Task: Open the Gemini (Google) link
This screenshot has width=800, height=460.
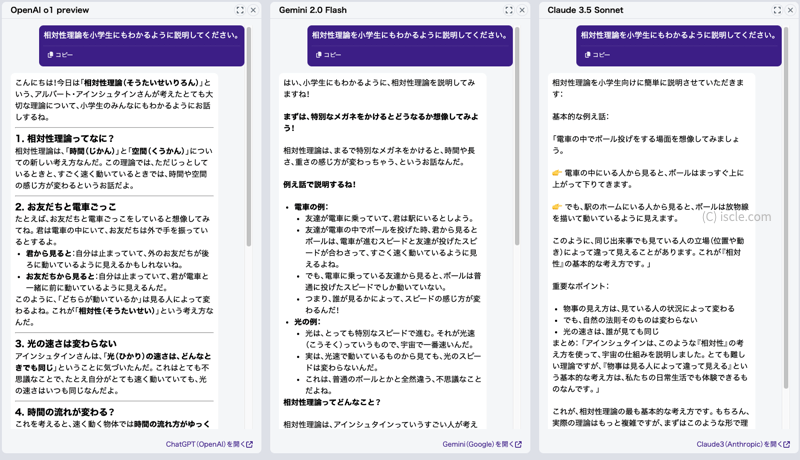Action: [482, 444]
